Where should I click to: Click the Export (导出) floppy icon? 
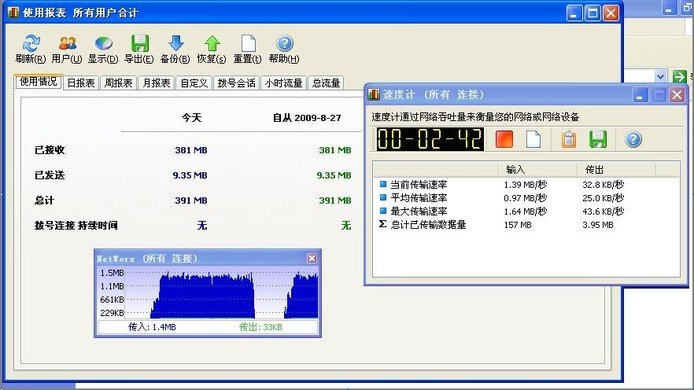[x=139, y=43]
